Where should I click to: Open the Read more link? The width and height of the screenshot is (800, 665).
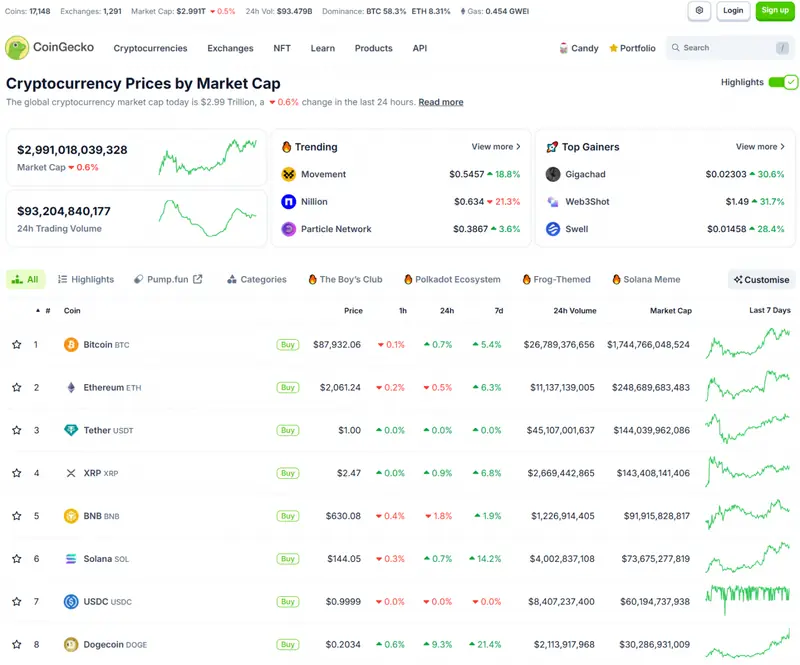point(441,102)
